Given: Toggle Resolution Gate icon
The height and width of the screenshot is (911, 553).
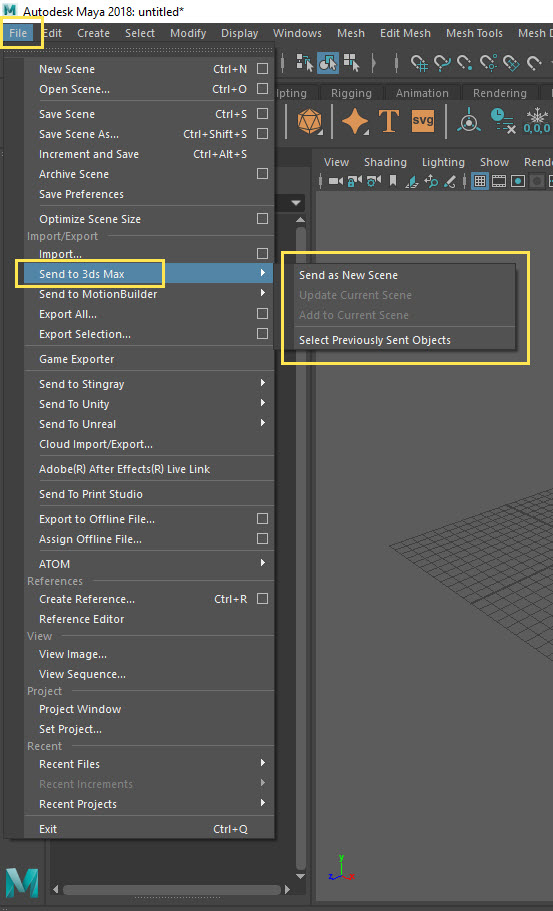Looking at the screenshot, I should click(x=518, y=181).
